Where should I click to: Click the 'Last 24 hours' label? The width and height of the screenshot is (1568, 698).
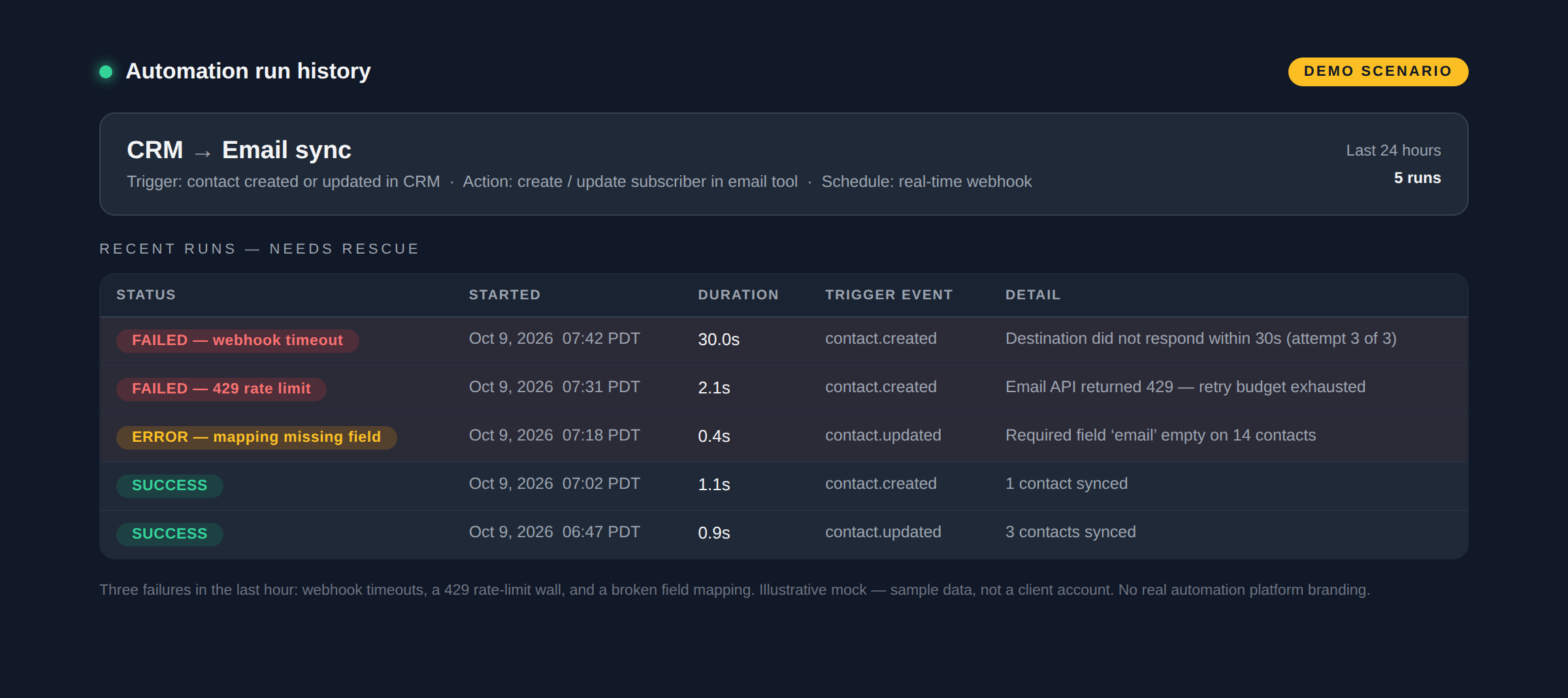(1394, 150)
